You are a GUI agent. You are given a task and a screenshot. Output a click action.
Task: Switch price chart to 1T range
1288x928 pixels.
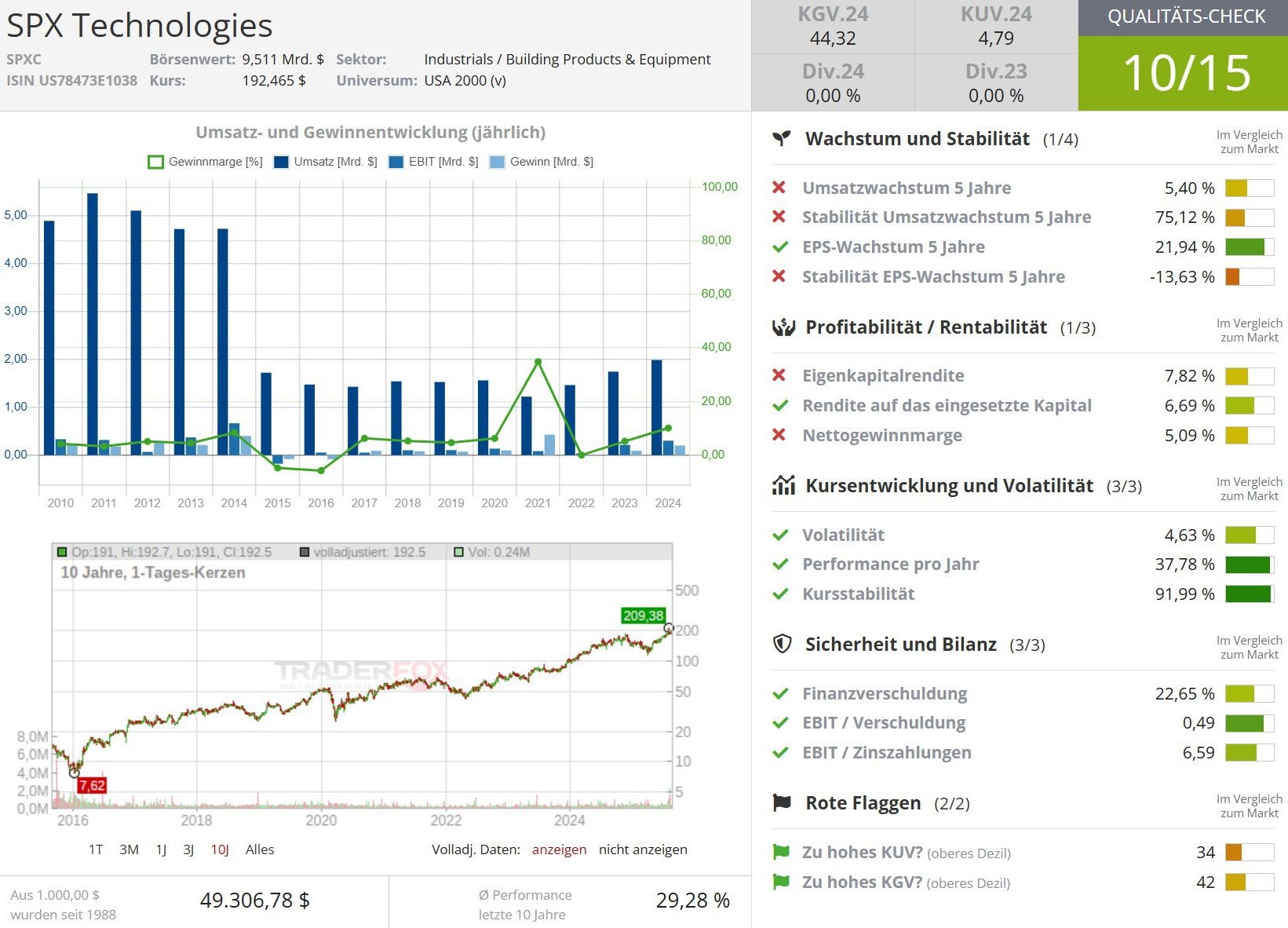pyautogui.click(x=96, y=849)
